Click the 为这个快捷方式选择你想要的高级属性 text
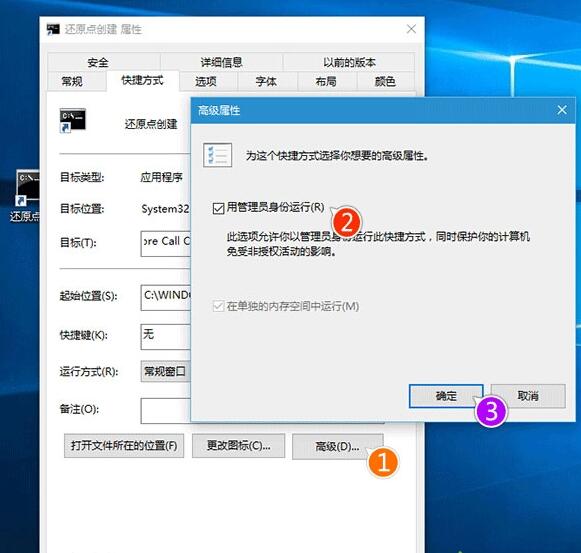This screenshot has width=581, height=553. click(337, 156)
